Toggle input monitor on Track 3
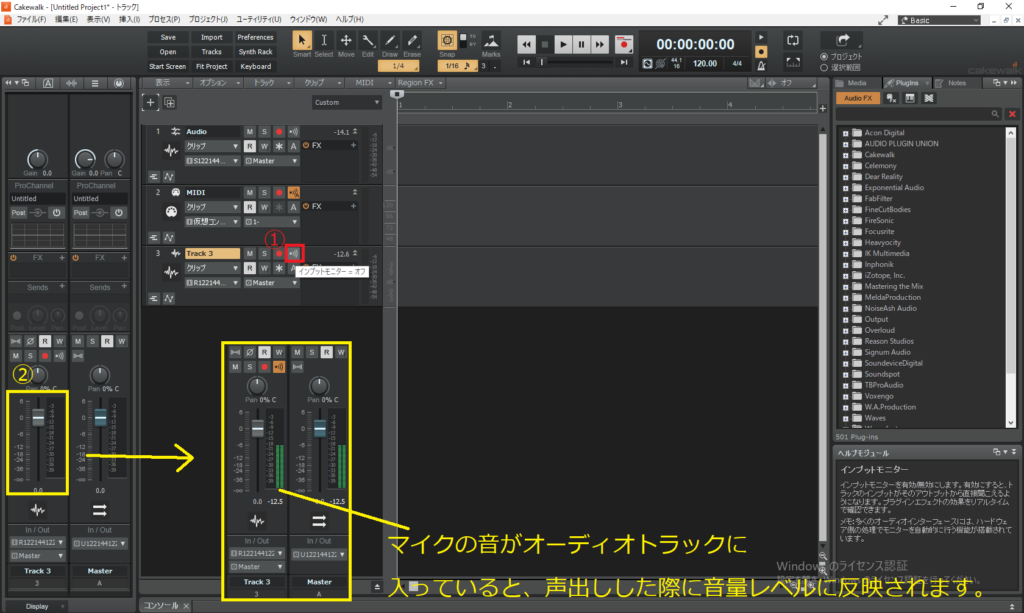This screenshot has width=1024, height=613. [x=293, y=254]
